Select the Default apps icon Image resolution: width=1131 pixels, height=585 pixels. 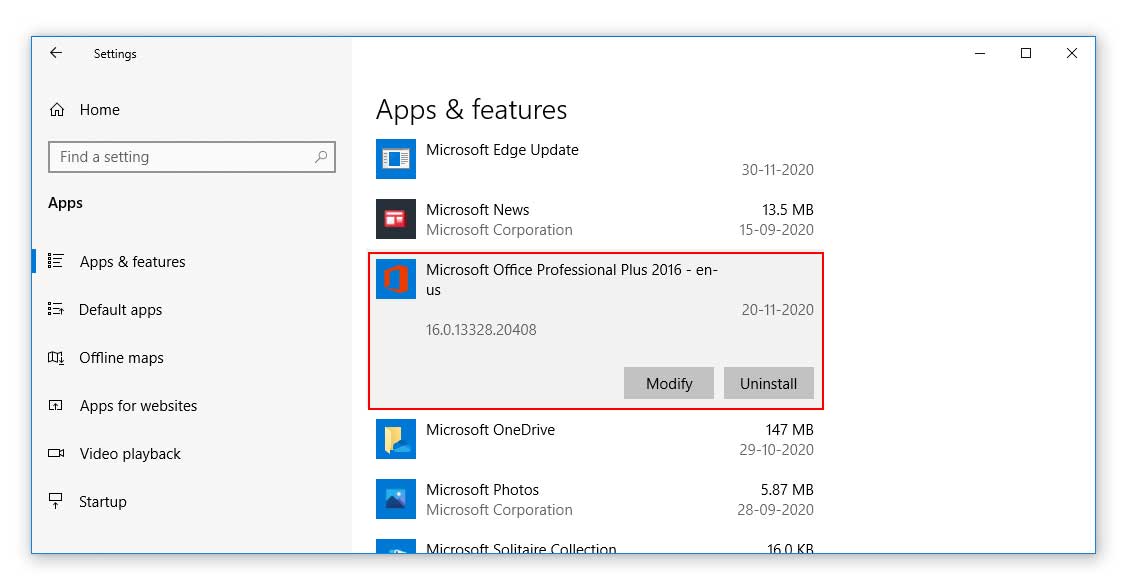point(56,309)
